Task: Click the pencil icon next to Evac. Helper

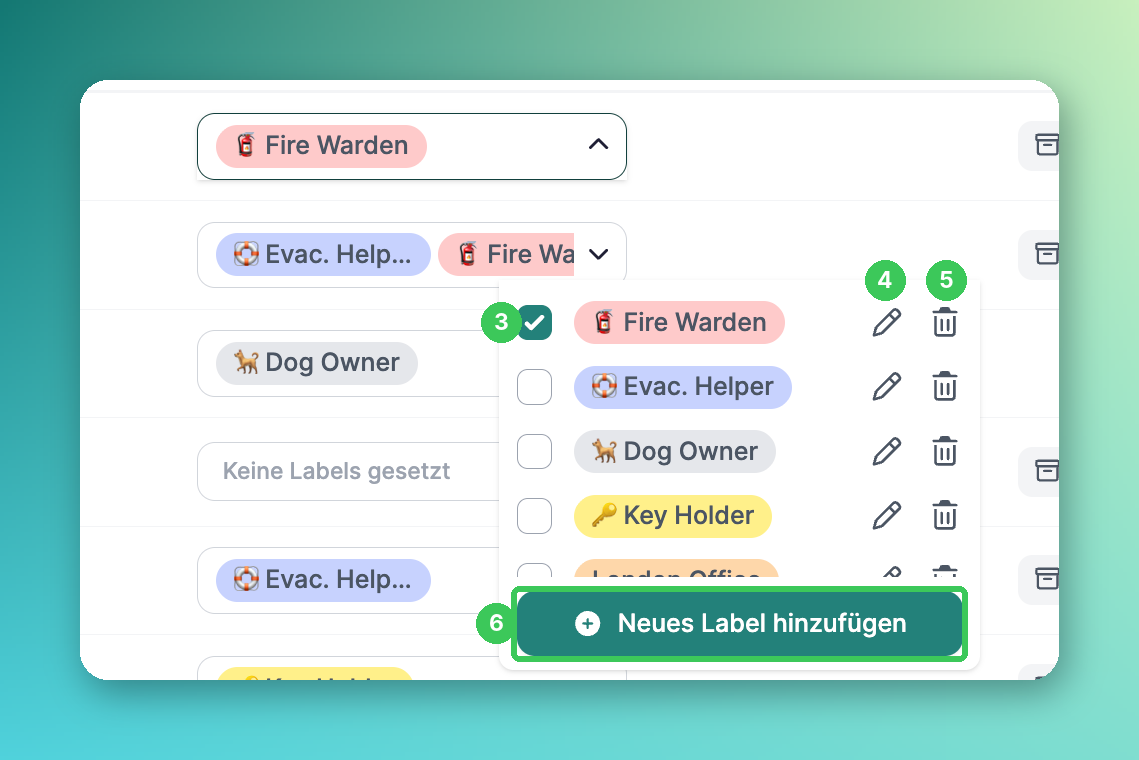Action: (886, 387)
